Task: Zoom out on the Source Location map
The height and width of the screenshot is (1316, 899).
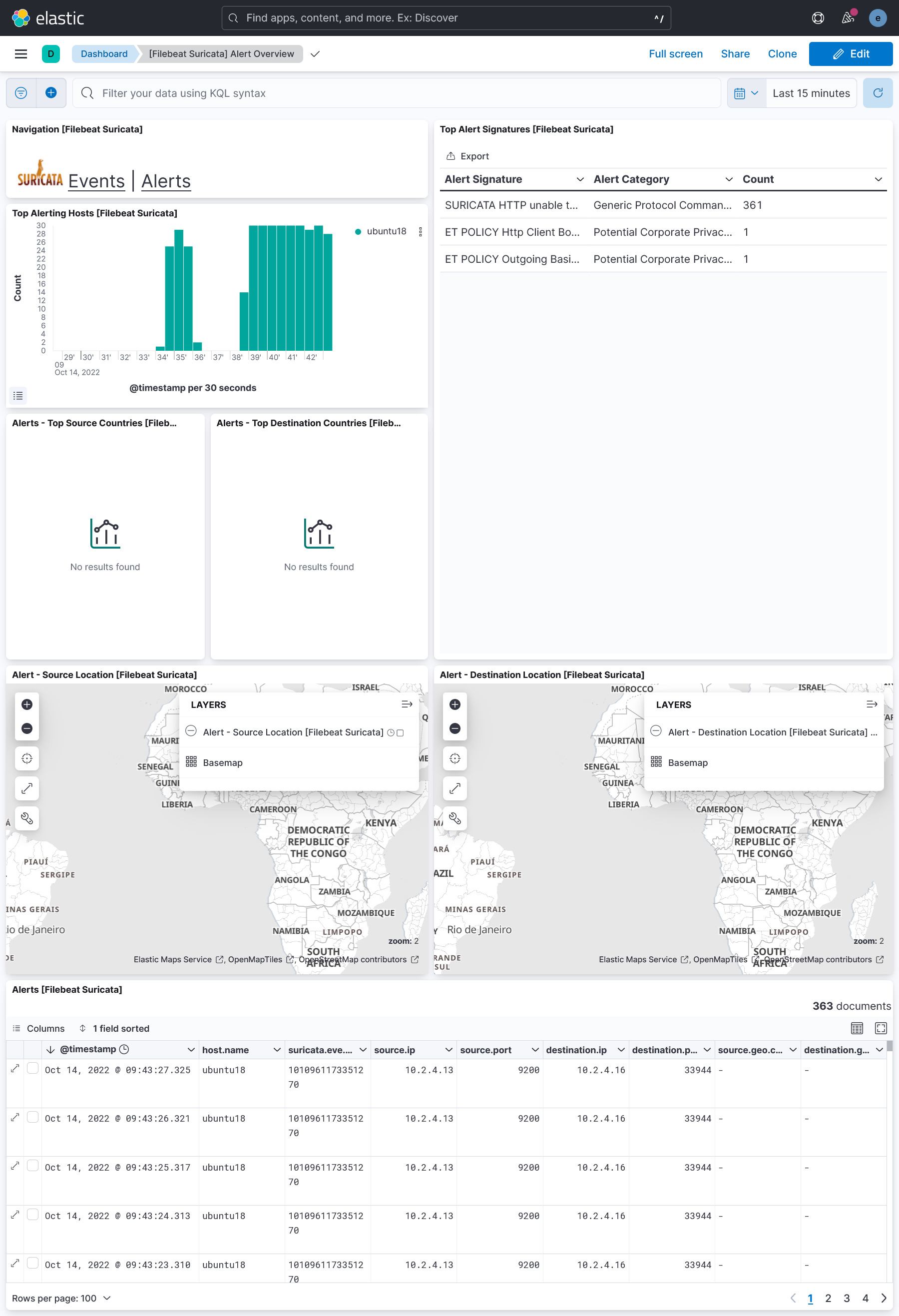Action: [x=26, y=728]
